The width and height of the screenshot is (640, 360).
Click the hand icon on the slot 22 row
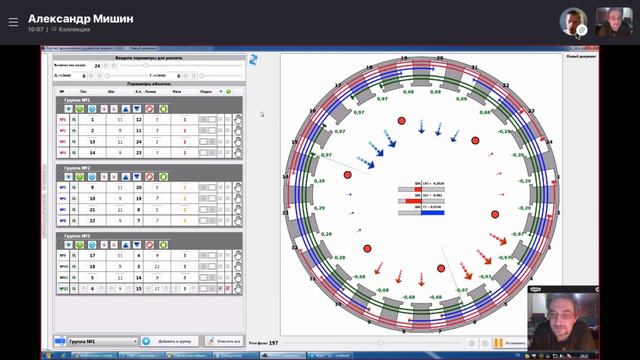pos(238,220)
